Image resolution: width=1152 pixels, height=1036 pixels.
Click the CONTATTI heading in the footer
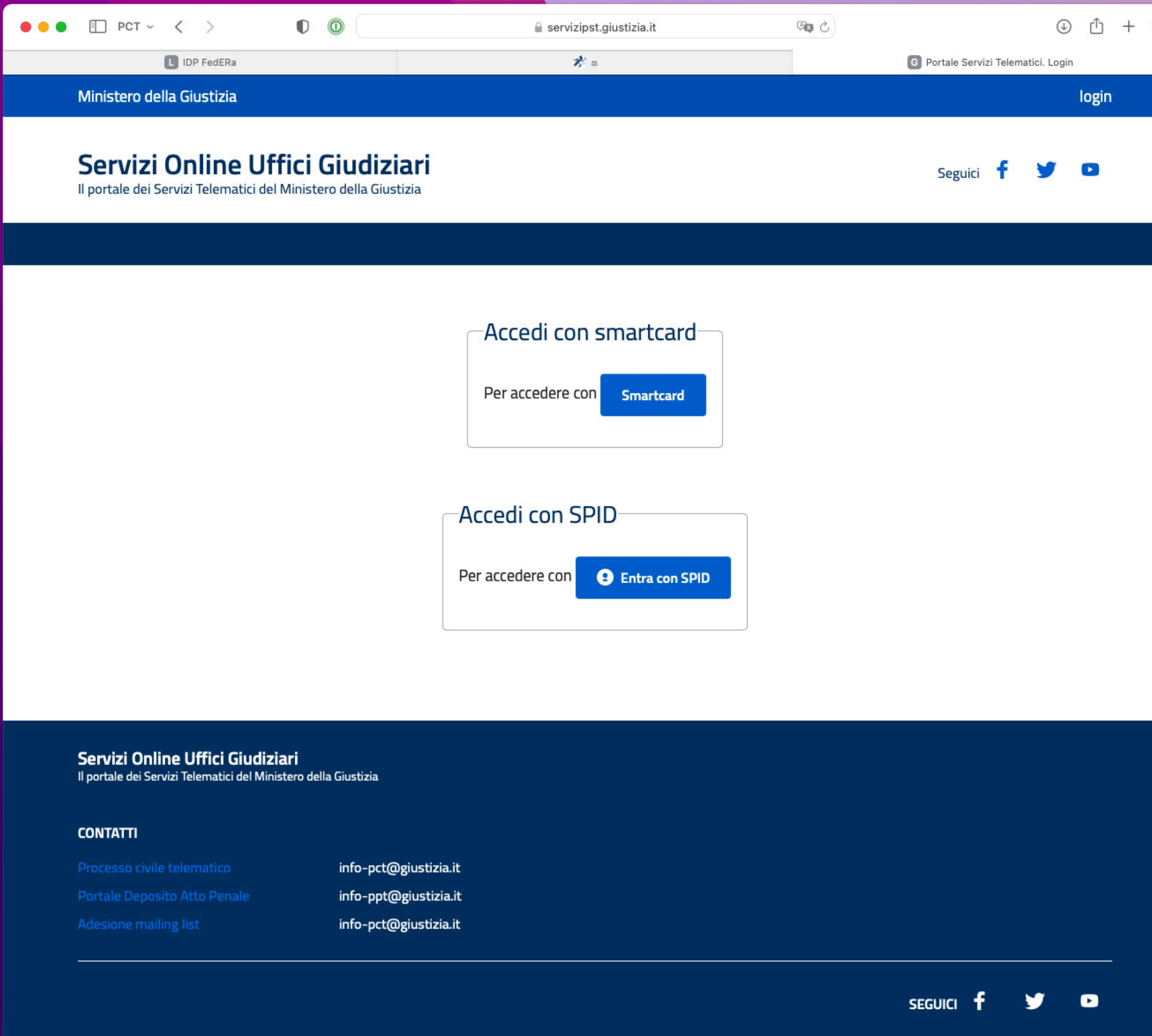click(107, 833)
